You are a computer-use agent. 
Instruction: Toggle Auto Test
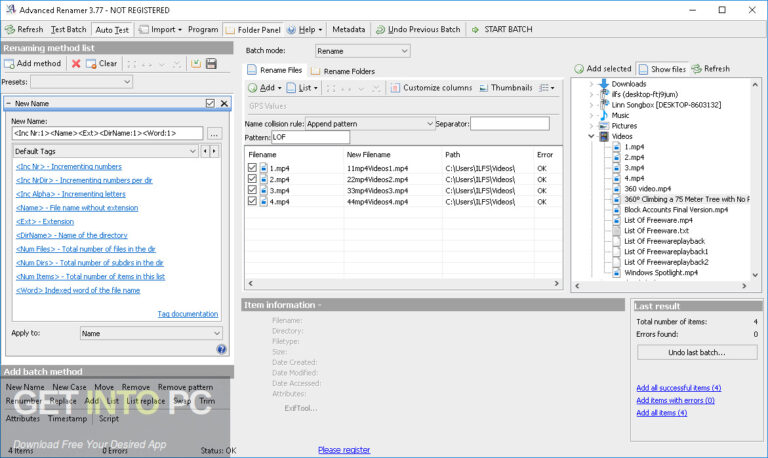112,29
